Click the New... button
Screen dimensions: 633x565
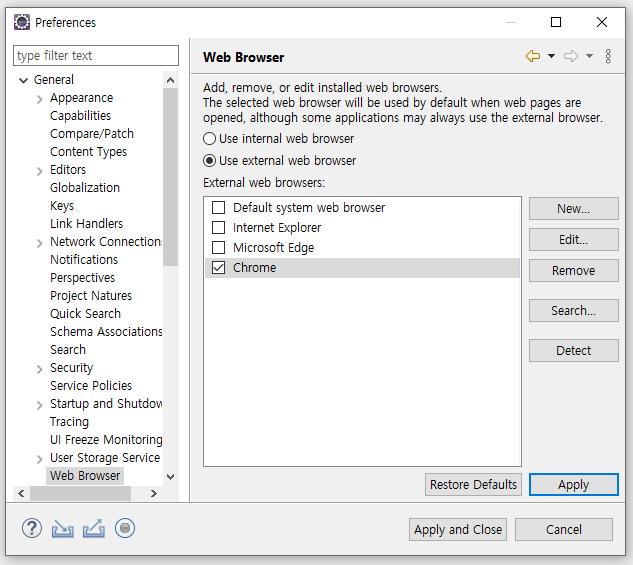(574, 209)
